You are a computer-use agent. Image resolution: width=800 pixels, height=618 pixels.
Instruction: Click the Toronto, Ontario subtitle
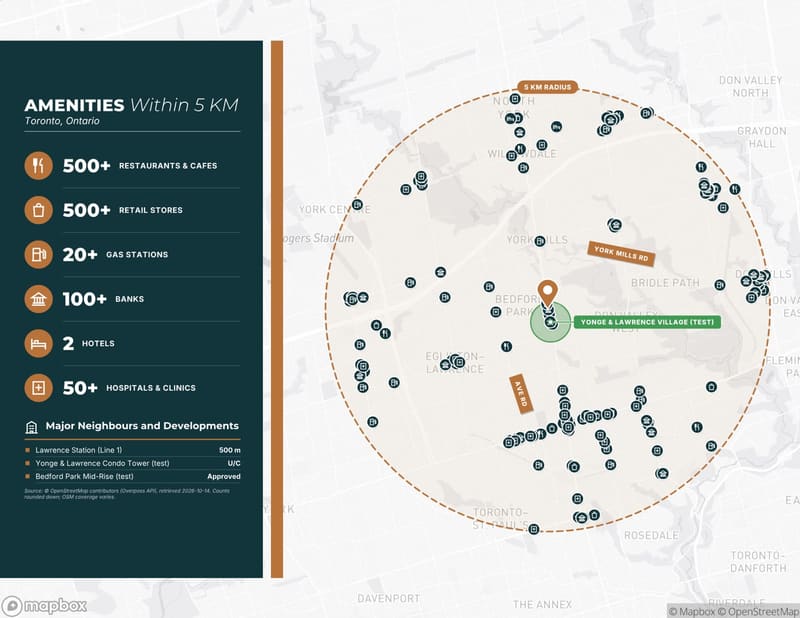point(62,121)
